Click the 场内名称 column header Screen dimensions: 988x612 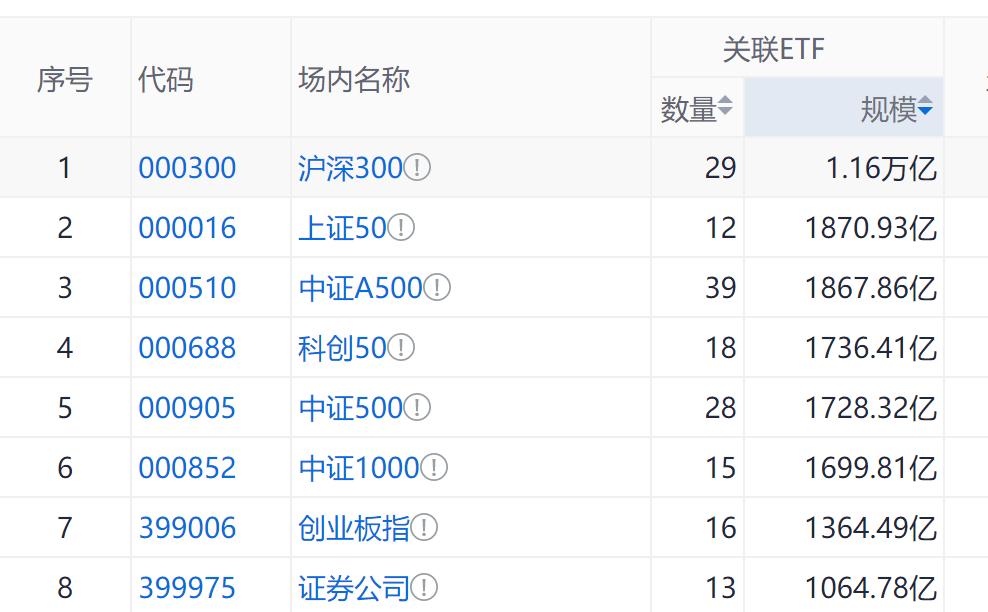pos(471,79)
